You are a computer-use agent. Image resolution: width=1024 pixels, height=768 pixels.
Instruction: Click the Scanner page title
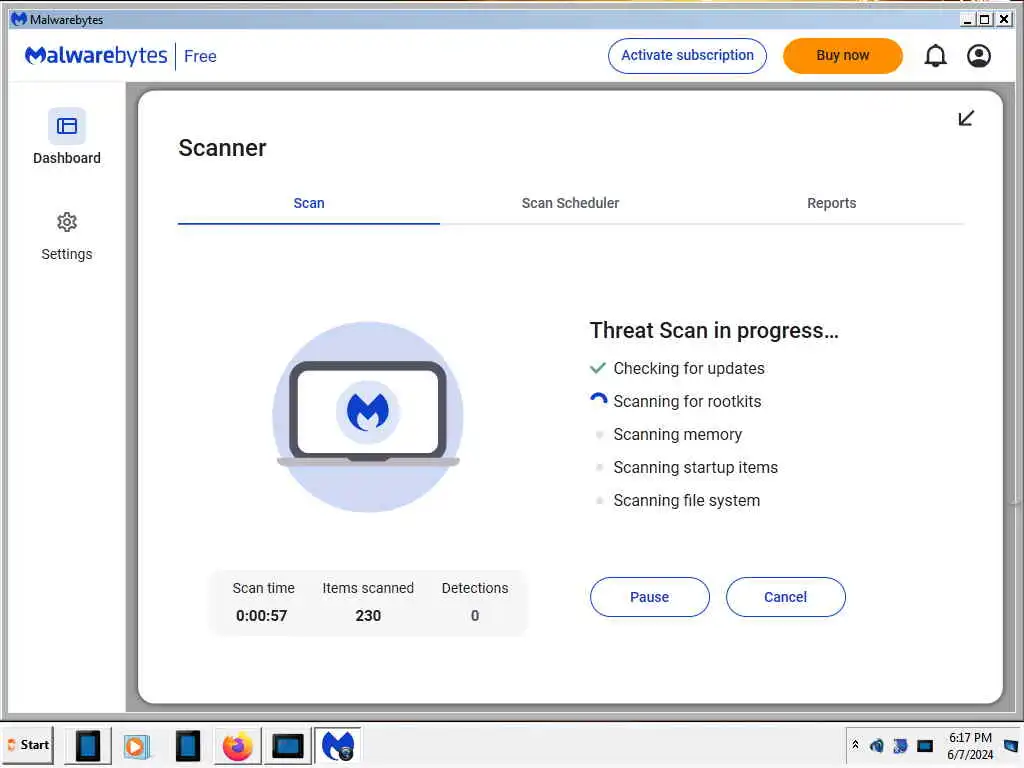[222, 148]
